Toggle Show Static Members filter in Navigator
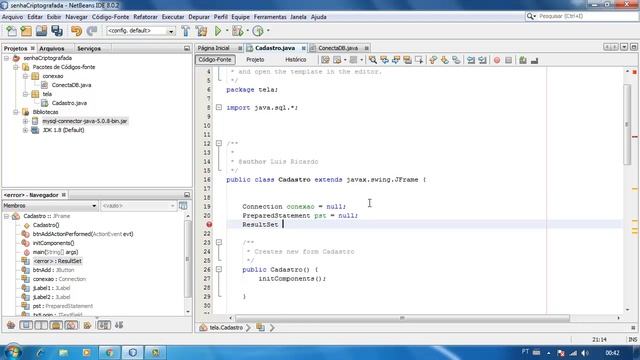The height and width of the screenshot is (360, 640). tap(41, 325)
